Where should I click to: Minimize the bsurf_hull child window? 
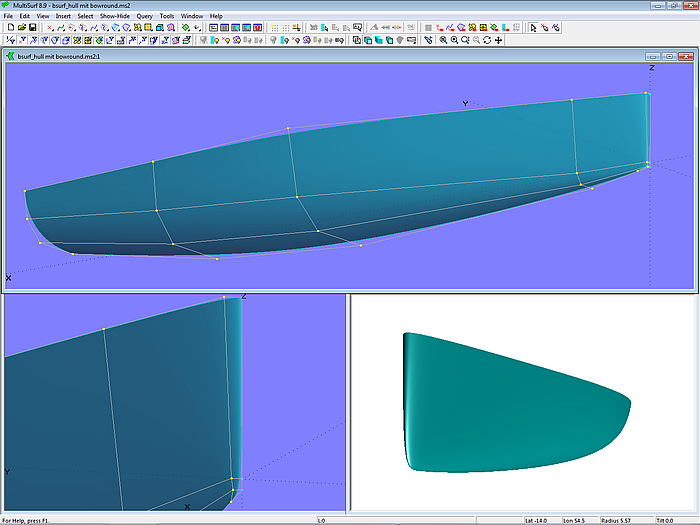pos(653,57)
